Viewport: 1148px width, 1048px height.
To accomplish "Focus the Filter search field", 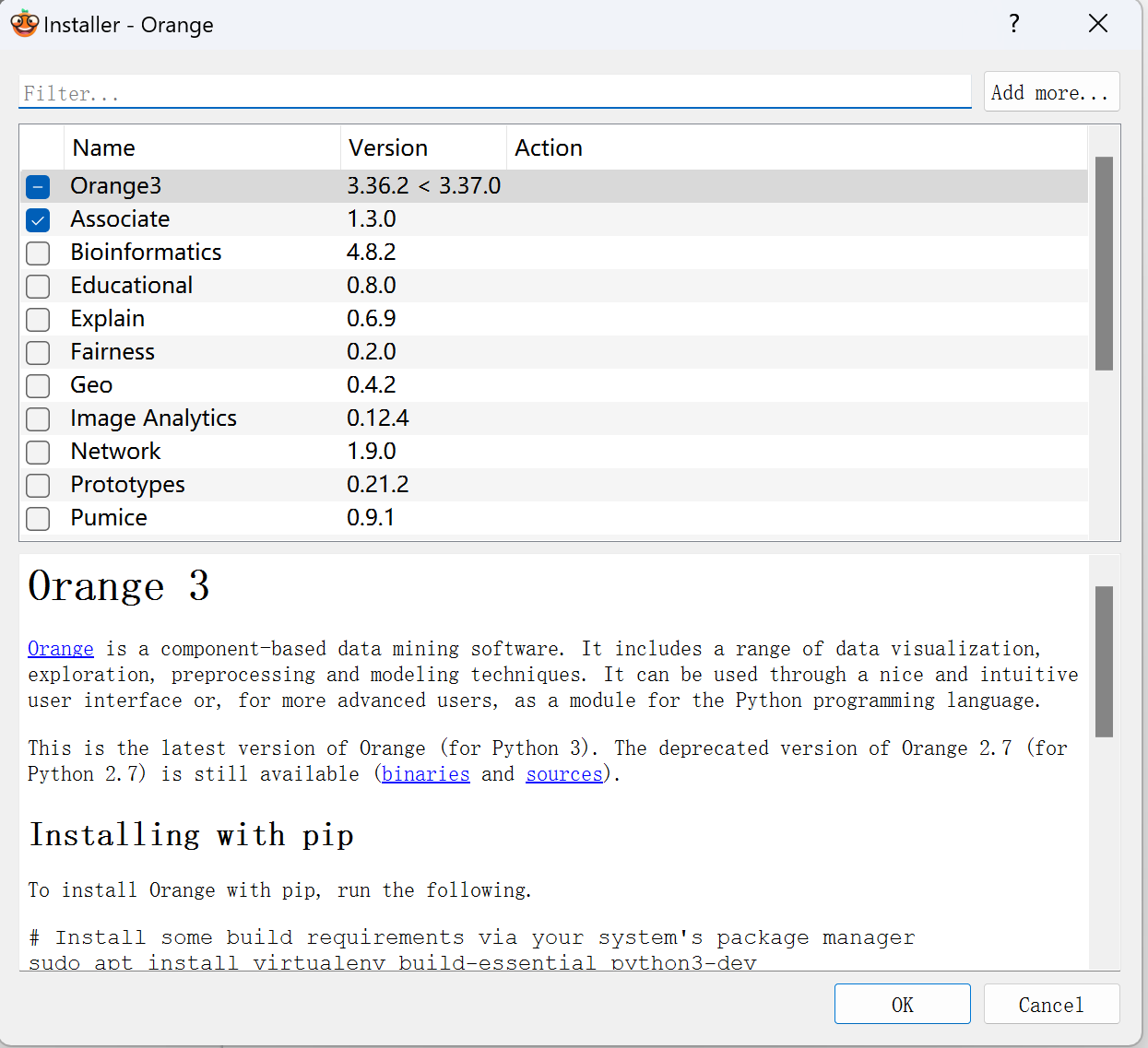I will coord(495,92).
